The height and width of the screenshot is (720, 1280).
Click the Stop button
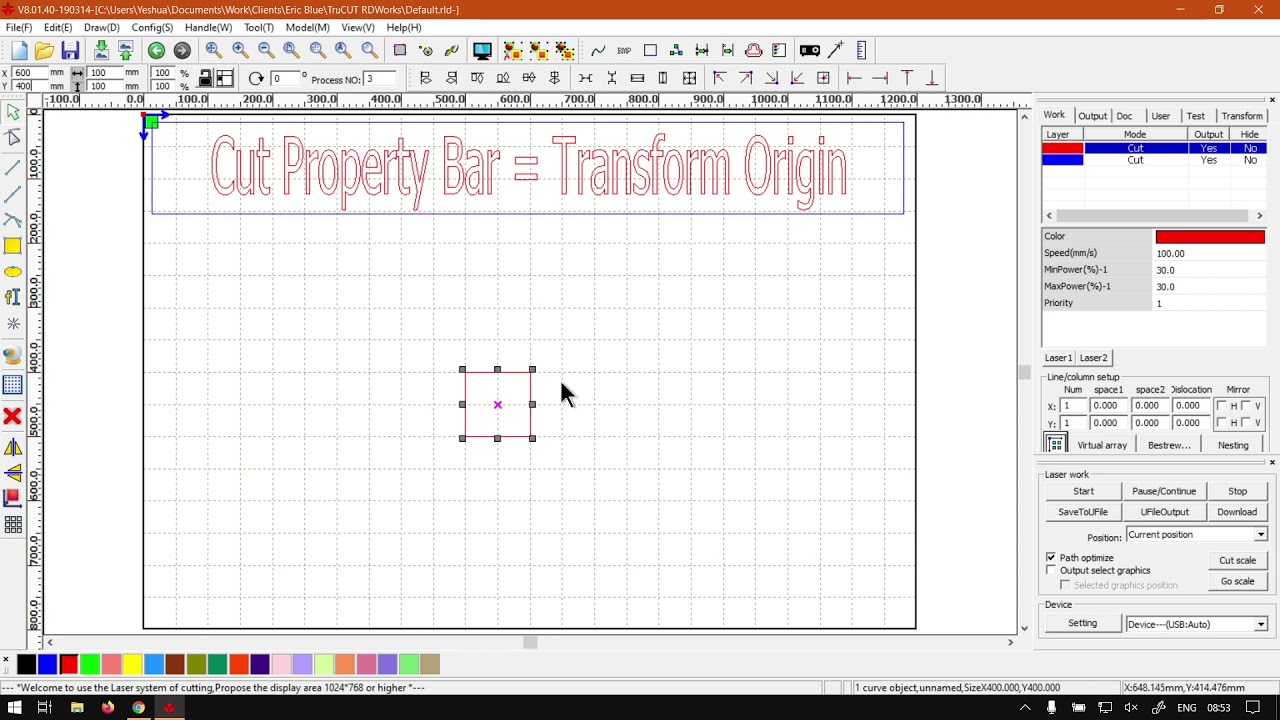[1237, 491]
